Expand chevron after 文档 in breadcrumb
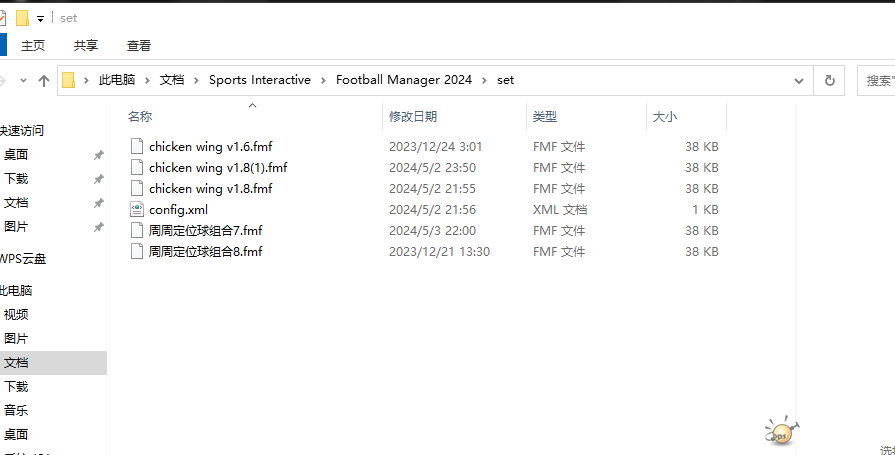 (196, 80)
